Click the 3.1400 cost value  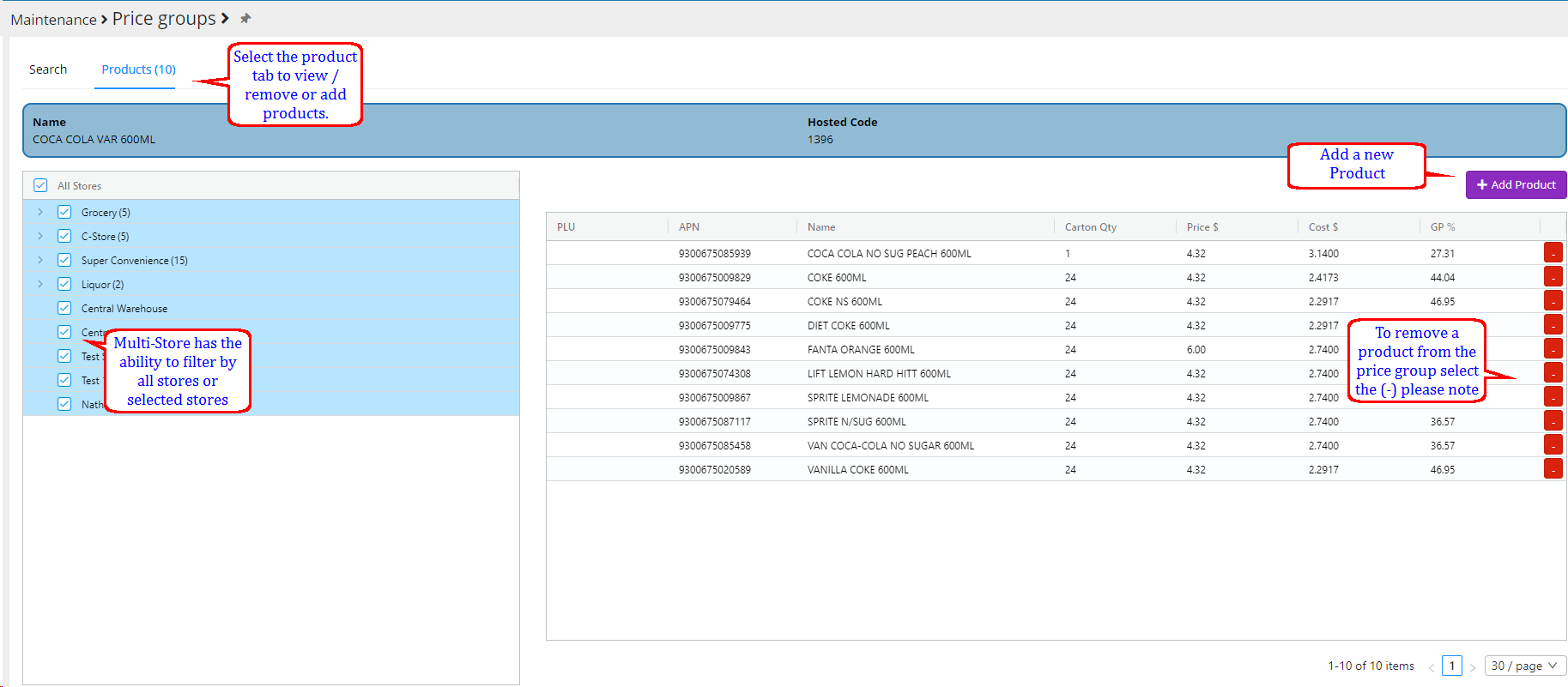click(1323, 254)
